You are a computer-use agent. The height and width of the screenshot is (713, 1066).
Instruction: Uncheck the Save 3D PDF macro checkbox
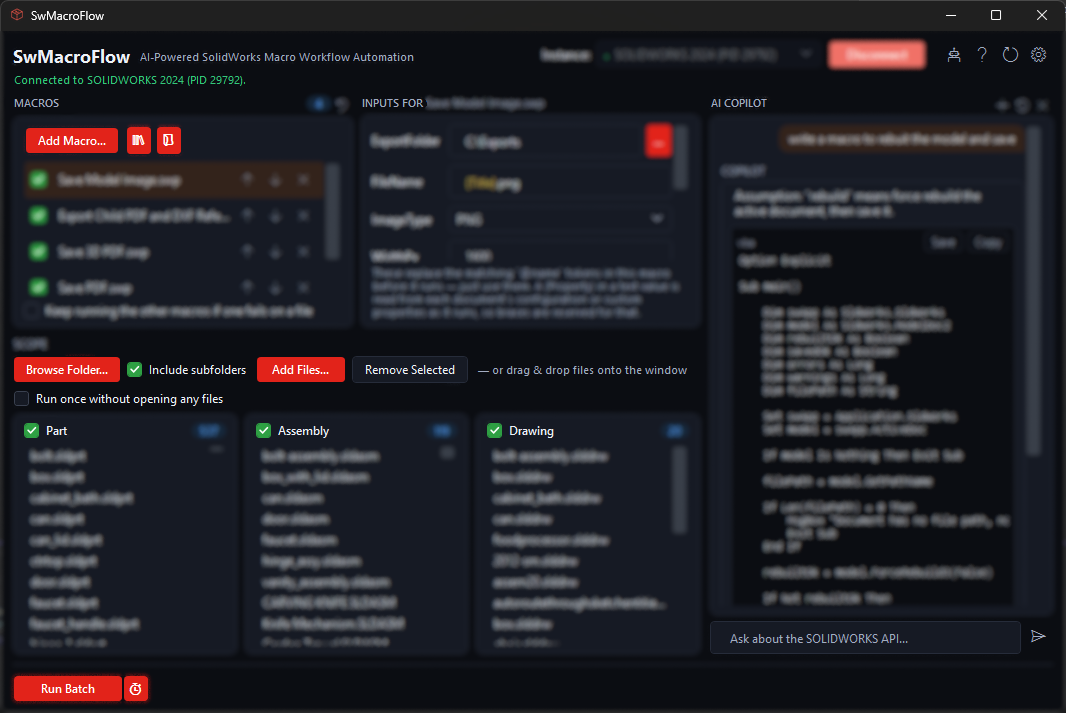click(x=39, y=251)
